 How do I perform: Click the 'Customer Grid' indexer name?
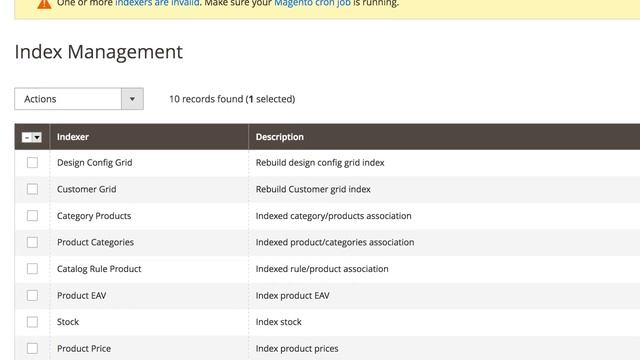click(x=87, y=189)
